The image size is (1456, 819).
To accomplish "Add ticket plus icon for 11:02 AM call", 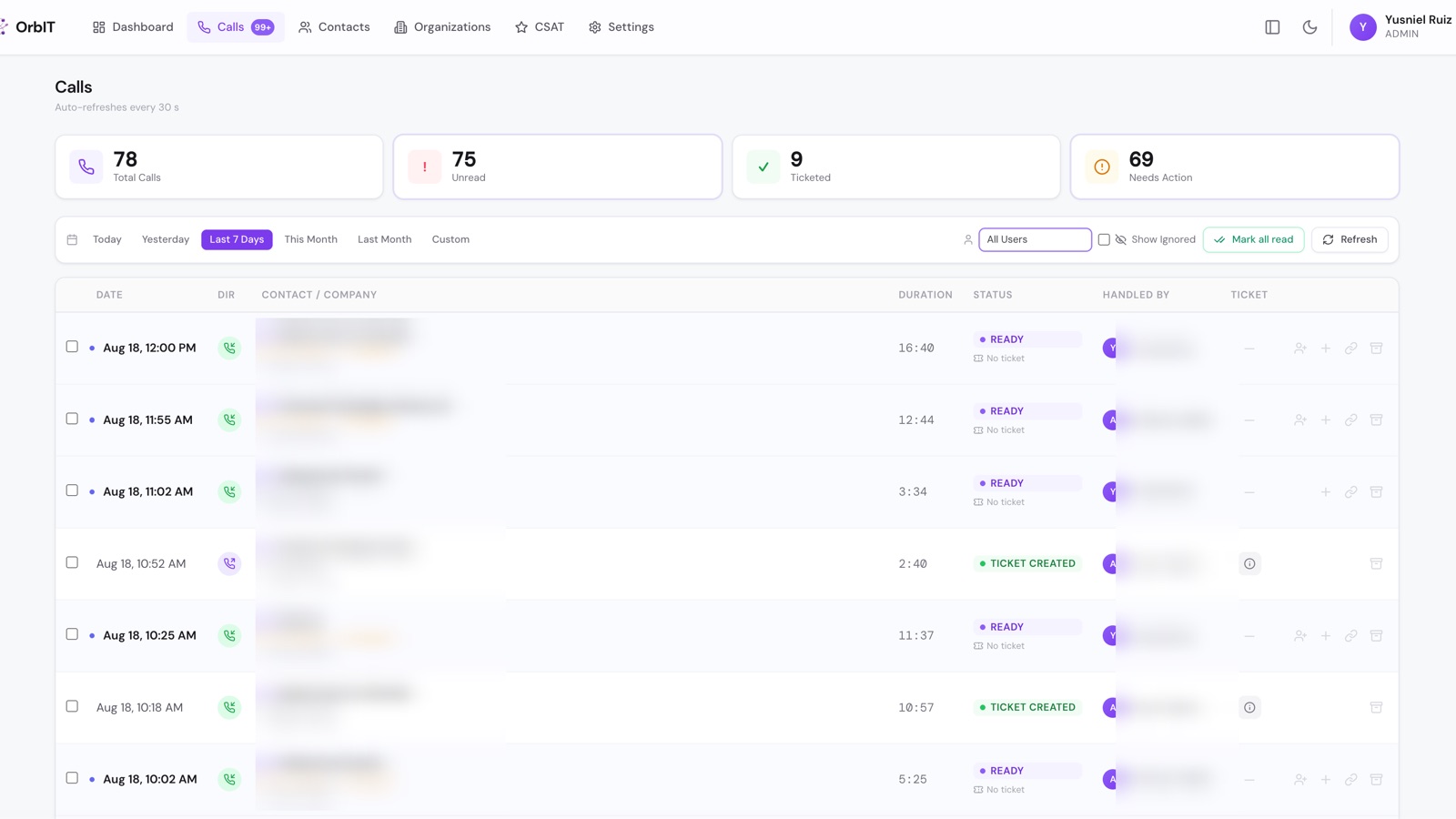I will (x=1325, y=491).
